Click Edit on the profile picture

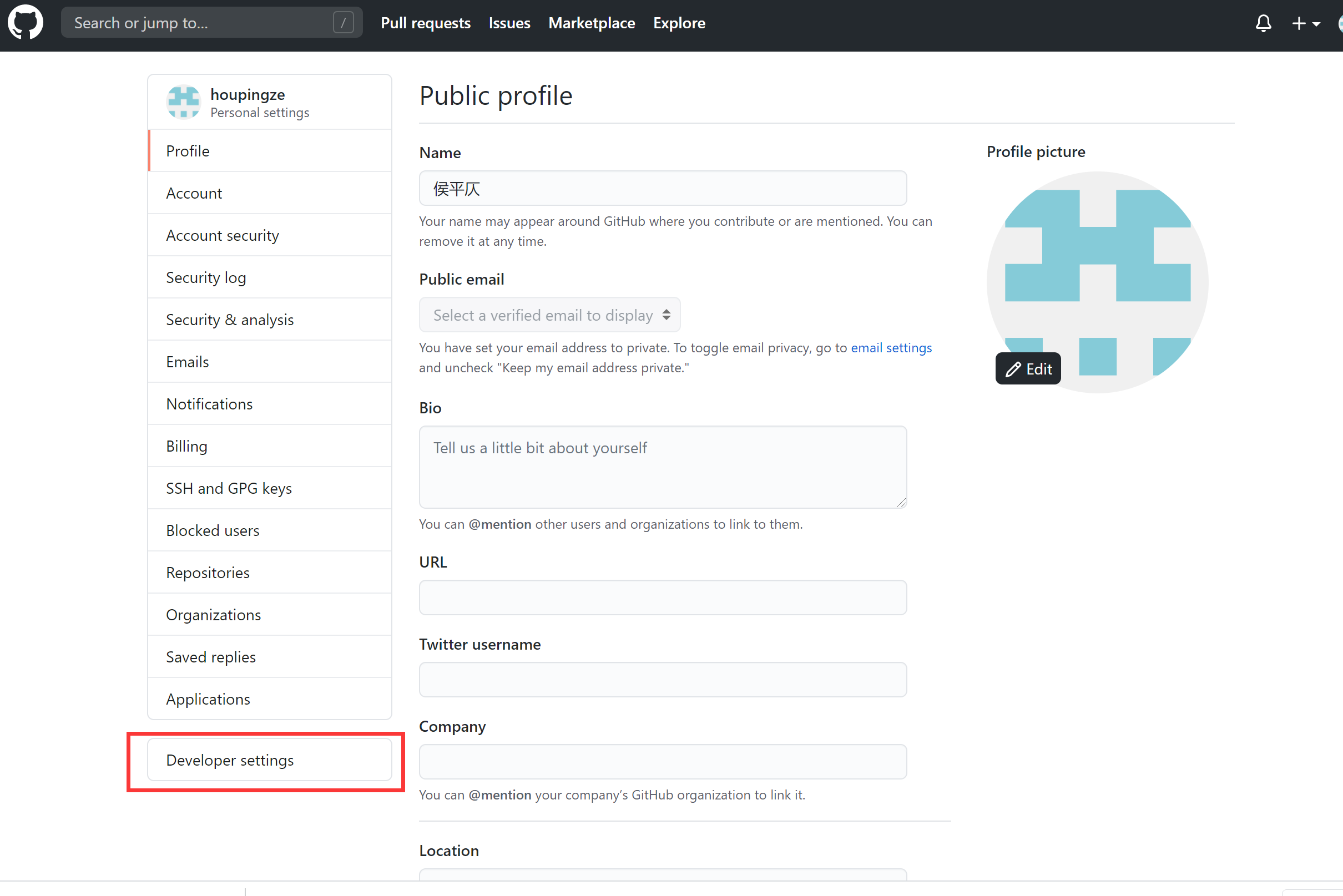click(x=1028, y=368)
